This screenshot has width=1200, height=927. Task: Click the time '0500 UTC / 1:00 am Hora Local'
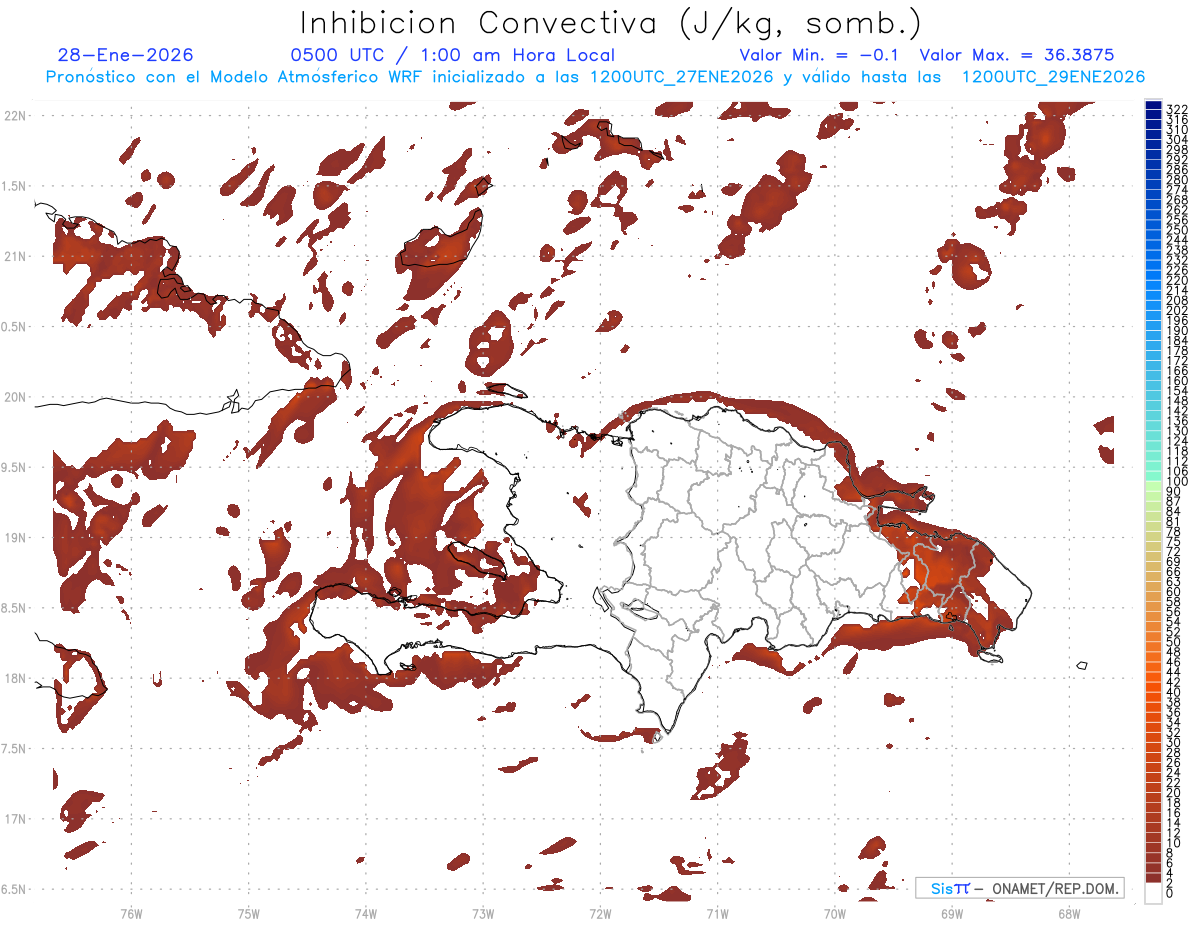pos(452,55)
